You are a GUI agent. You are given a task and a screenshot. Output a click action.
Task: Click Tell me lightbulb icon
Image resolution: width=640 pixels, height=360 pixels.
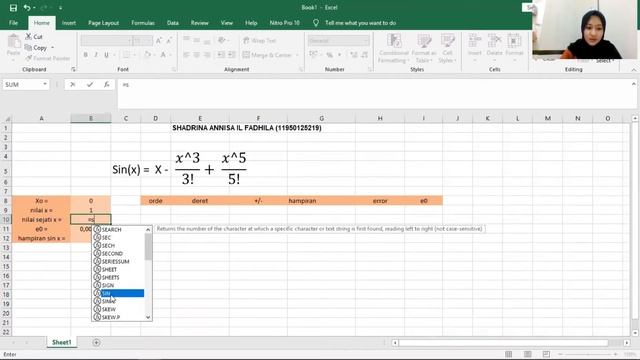[316, 23]
